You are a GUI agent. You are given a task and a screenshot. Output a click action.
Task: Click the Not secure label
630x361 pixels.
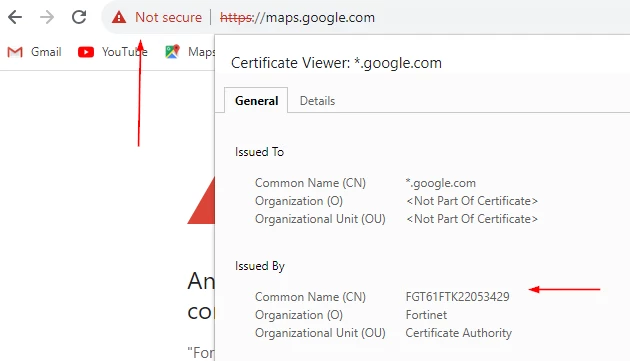pyautogui.click(x=168, y=17)
